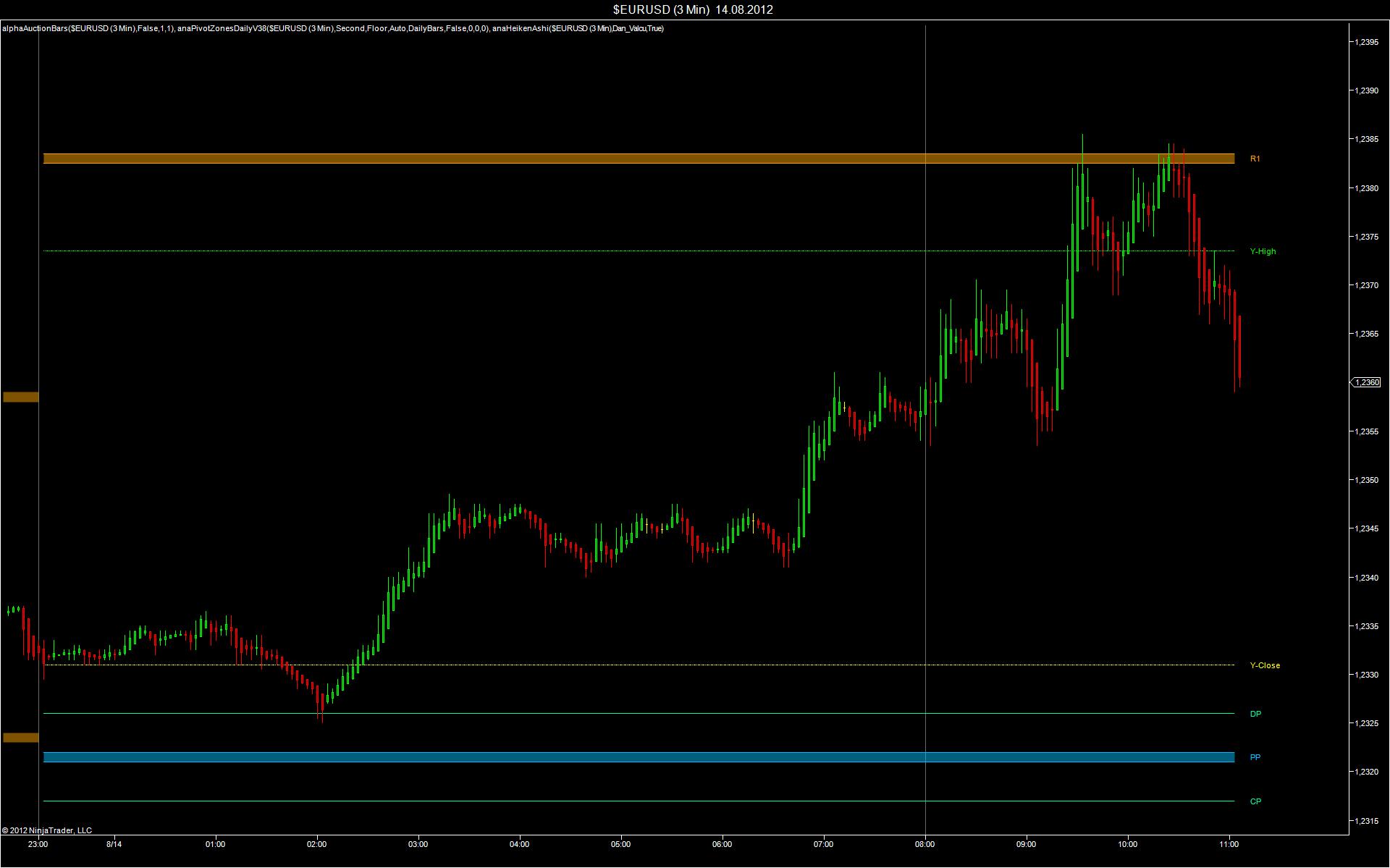The height and width of the screenshot is (868, 1390).
Task: Click the chart title $EURUSD (3 Min) 14.08.2012
Action: click(693, 9)
